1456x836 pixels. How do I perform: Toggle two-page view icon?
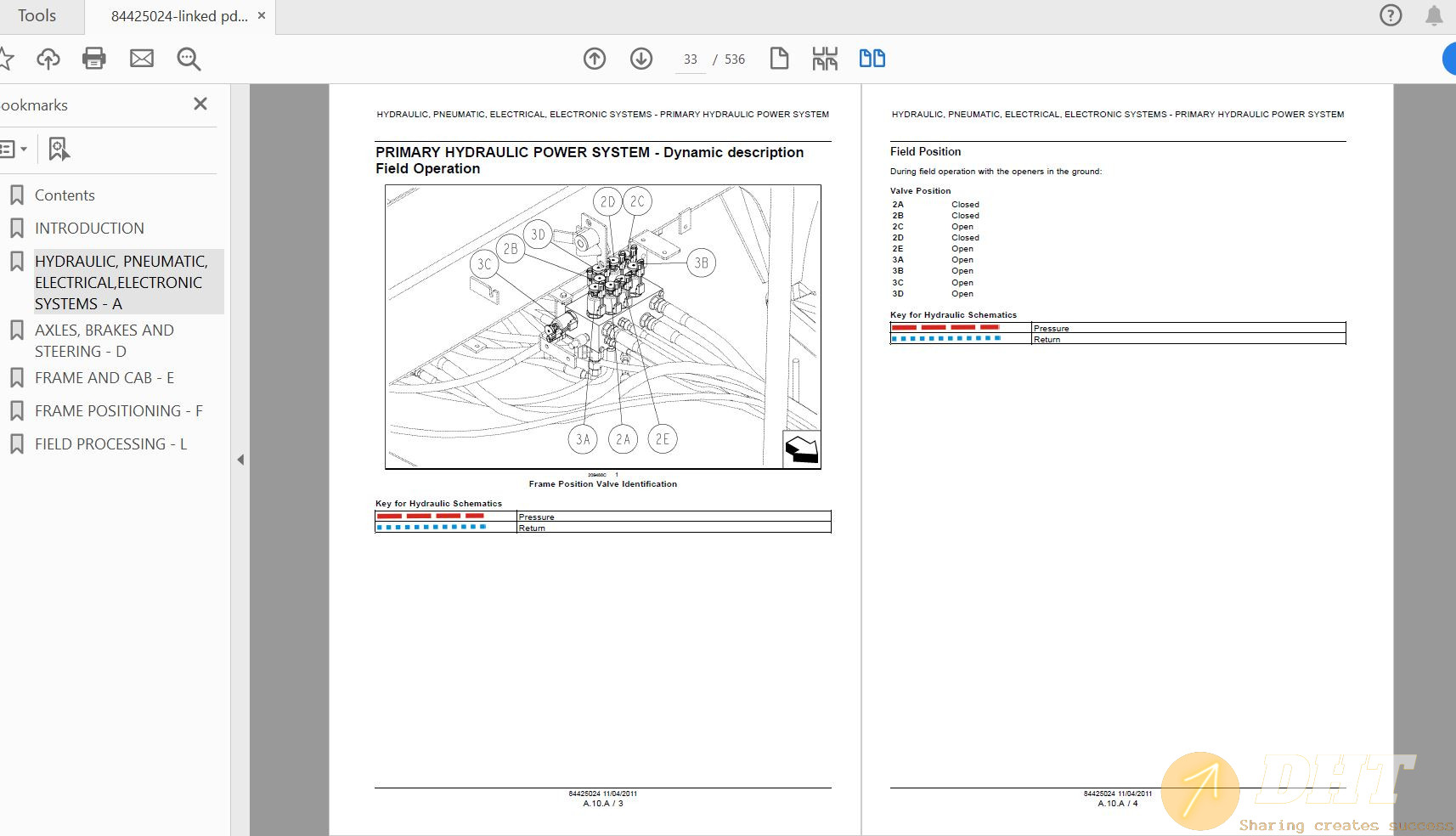872,58
